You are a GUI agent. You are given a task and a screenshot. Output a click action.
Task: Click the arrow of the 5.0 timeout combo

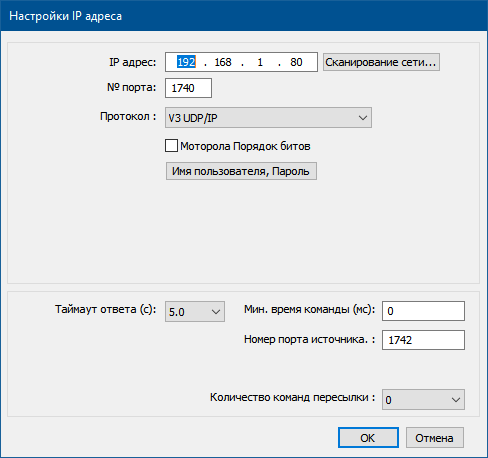[216, 312]
